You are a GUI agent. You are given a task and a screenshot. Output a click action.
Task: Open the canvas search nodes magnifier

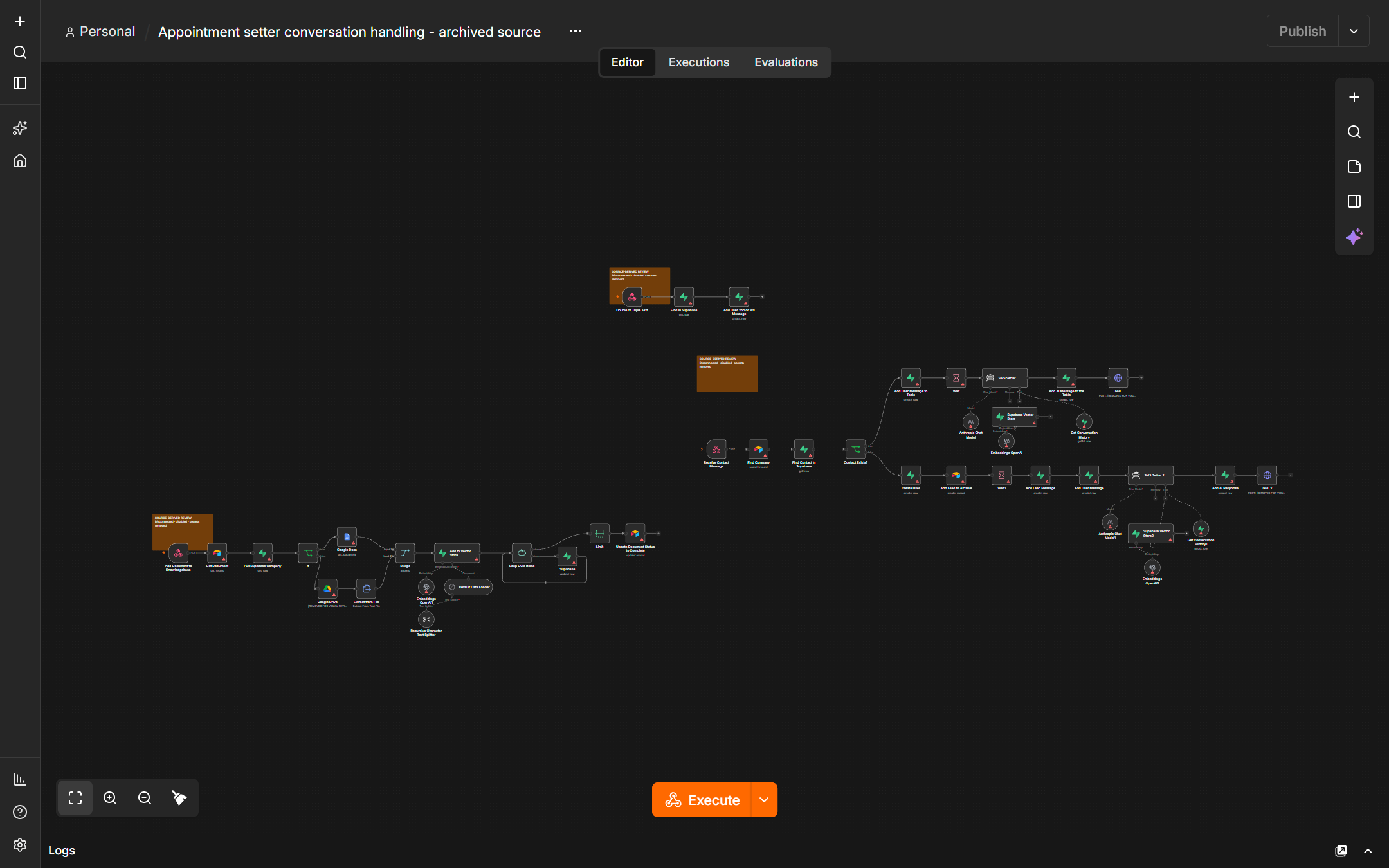pos(1354,132)
